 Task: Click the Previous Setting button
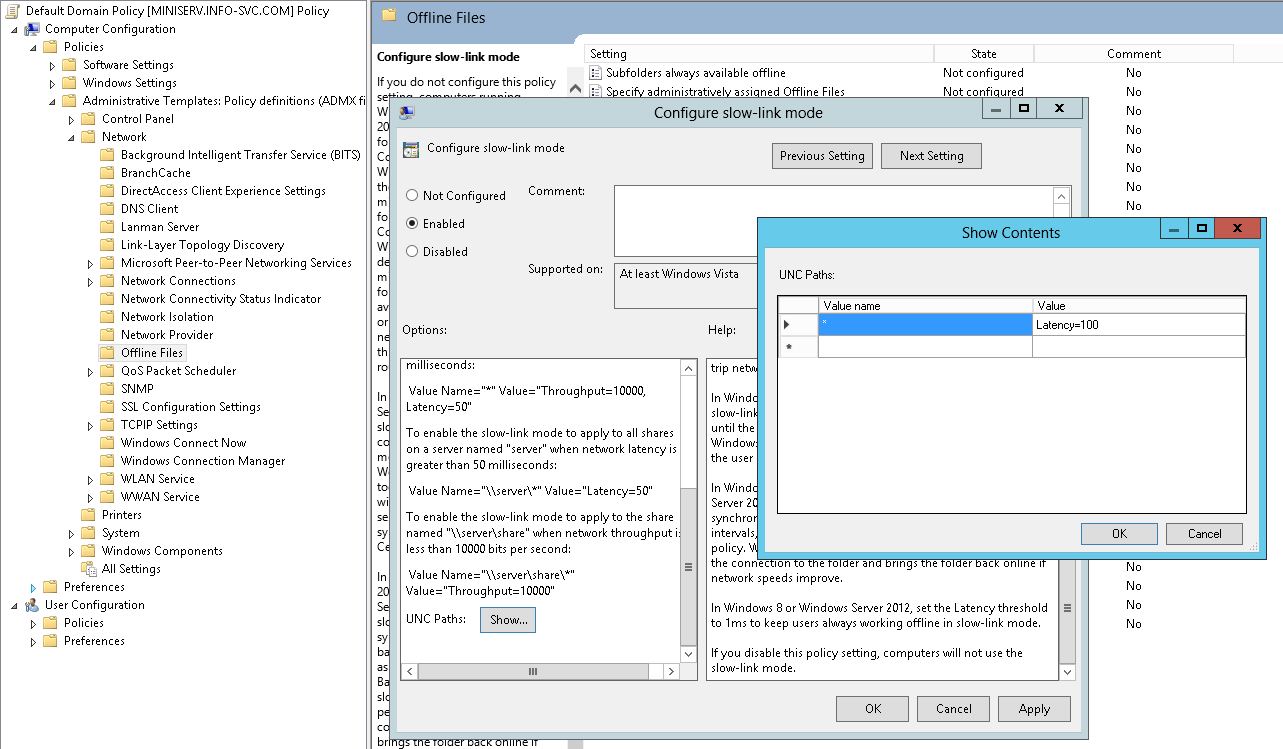tap(823, 156)
